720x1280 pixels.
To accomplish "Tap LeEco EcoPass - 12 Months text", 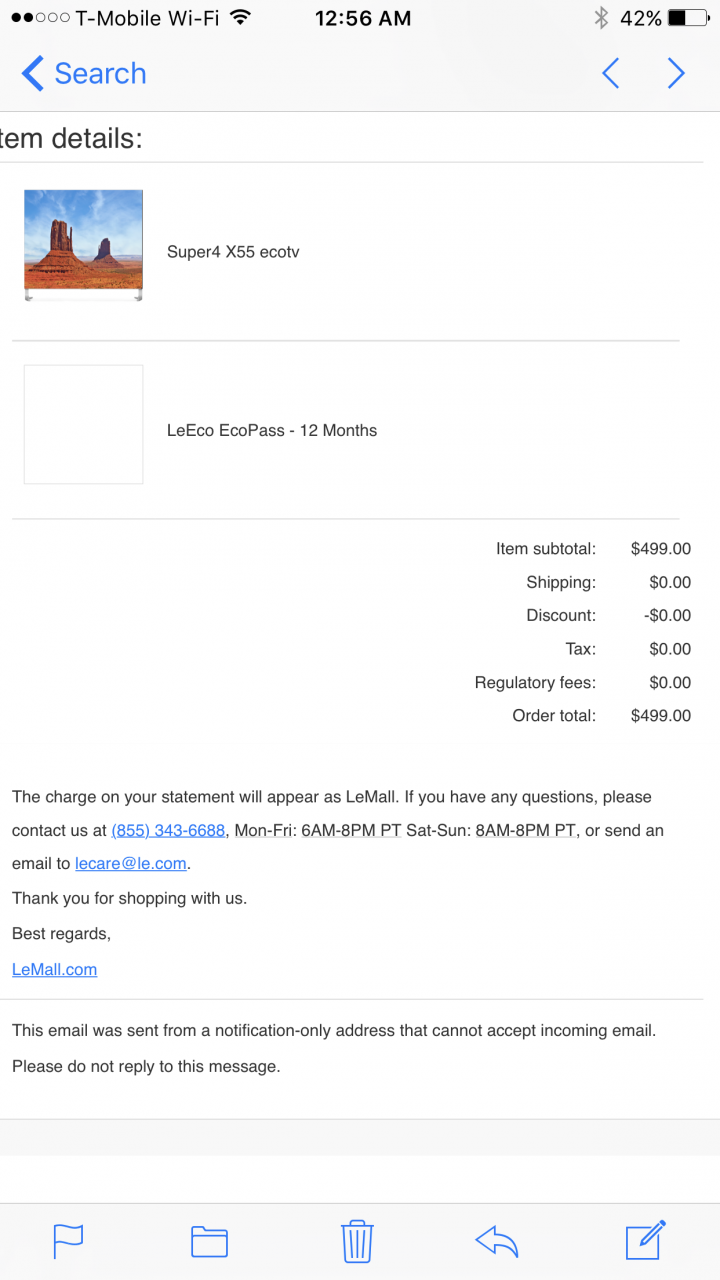I will coord(272,430).
